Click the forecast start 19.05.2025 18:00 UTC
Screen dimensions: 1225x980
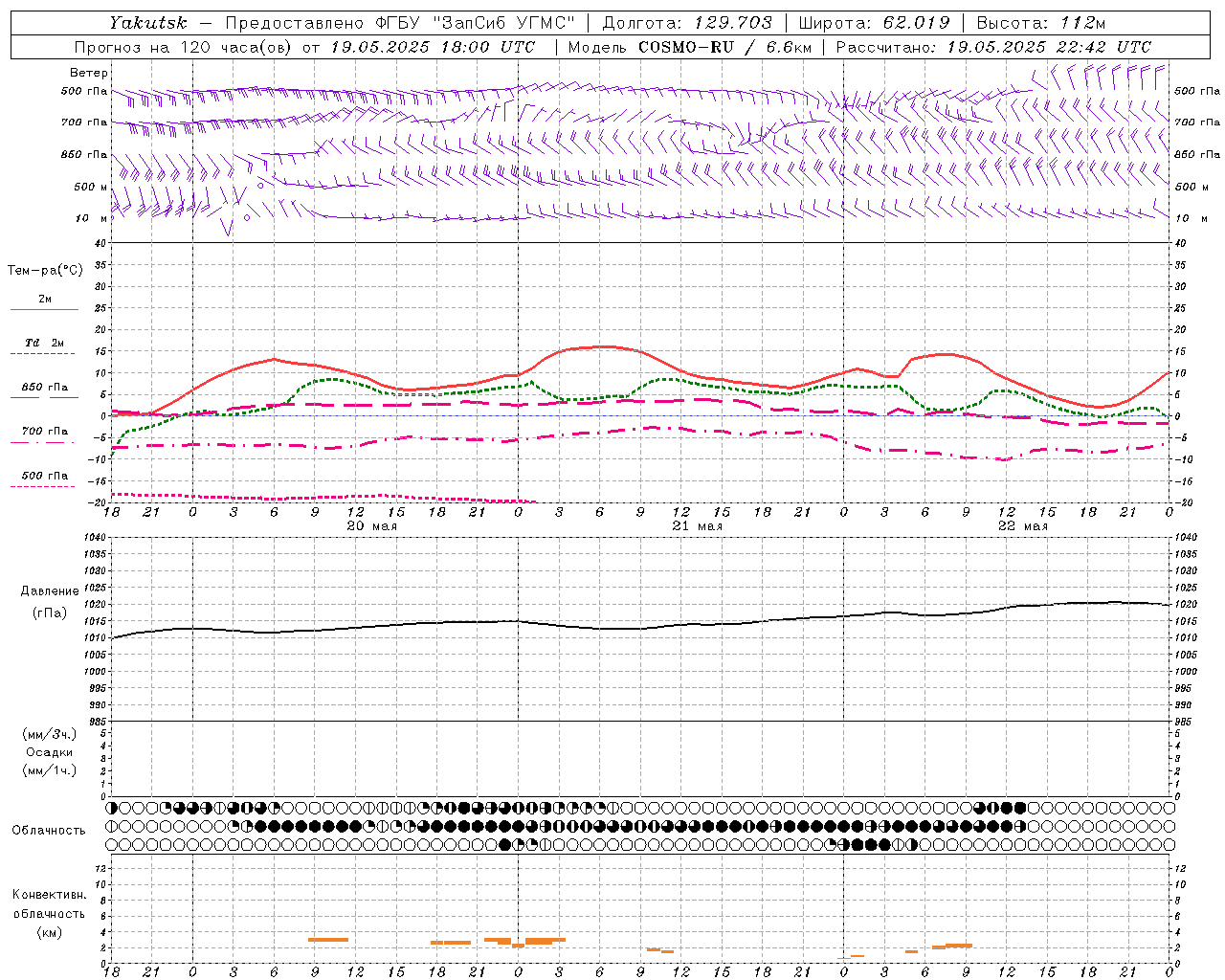[433, 47]
